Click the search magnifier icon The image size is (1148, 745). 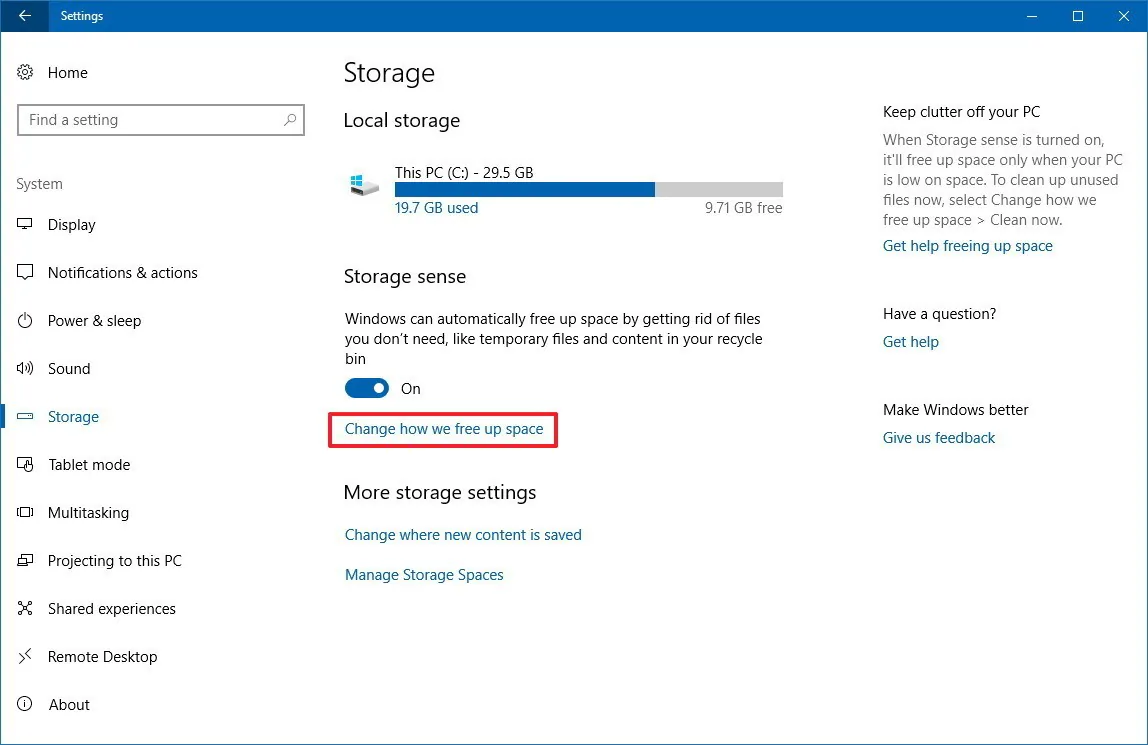pyautogui.click(x=290, y=119)
